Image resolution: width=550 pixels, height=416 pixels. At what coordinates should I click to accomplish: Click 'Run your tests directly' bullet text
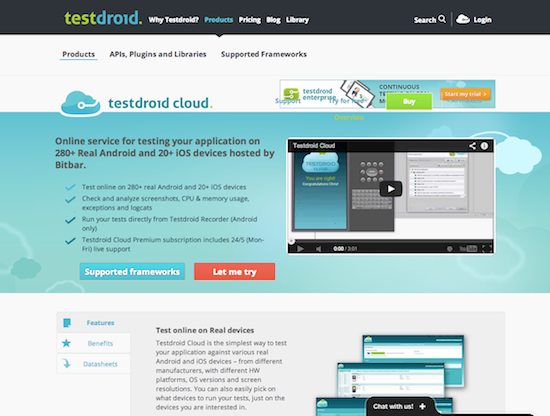click(169, 224)
